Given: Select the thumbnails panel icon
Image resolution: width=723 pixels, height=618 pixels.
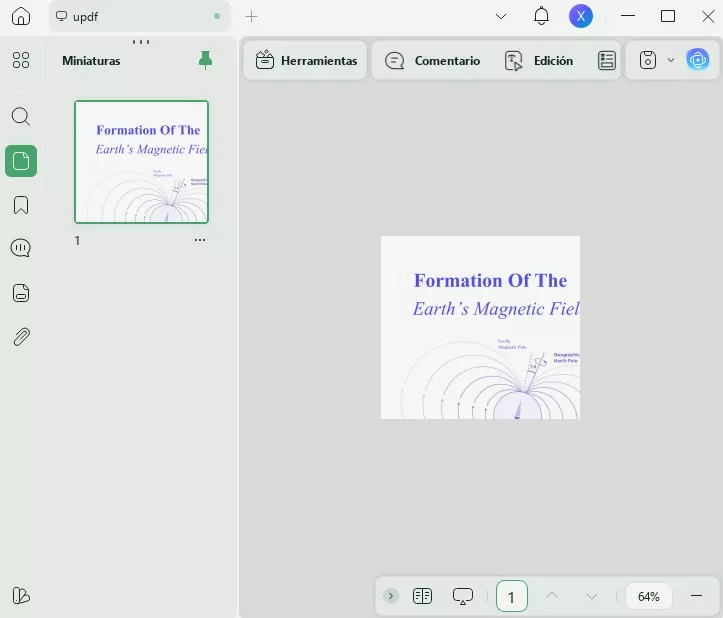Looking at the screenshot, I should (x=21, y=161).
